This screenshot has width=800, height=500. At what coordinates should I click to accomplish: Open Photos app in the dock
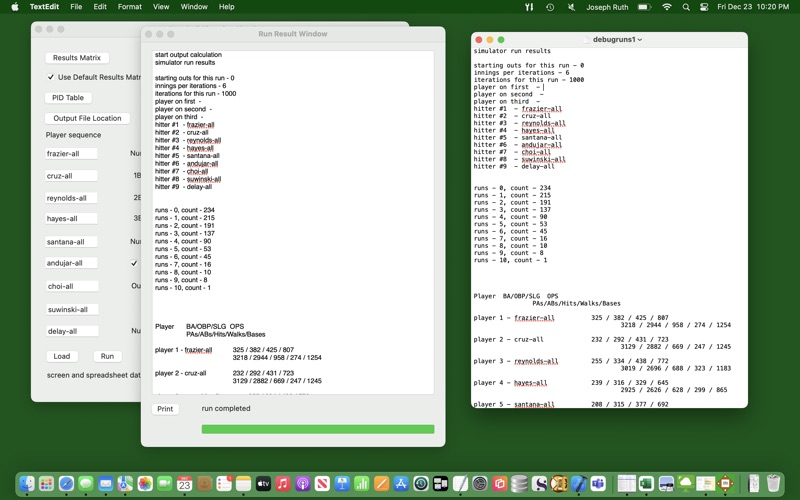[145, 483]
